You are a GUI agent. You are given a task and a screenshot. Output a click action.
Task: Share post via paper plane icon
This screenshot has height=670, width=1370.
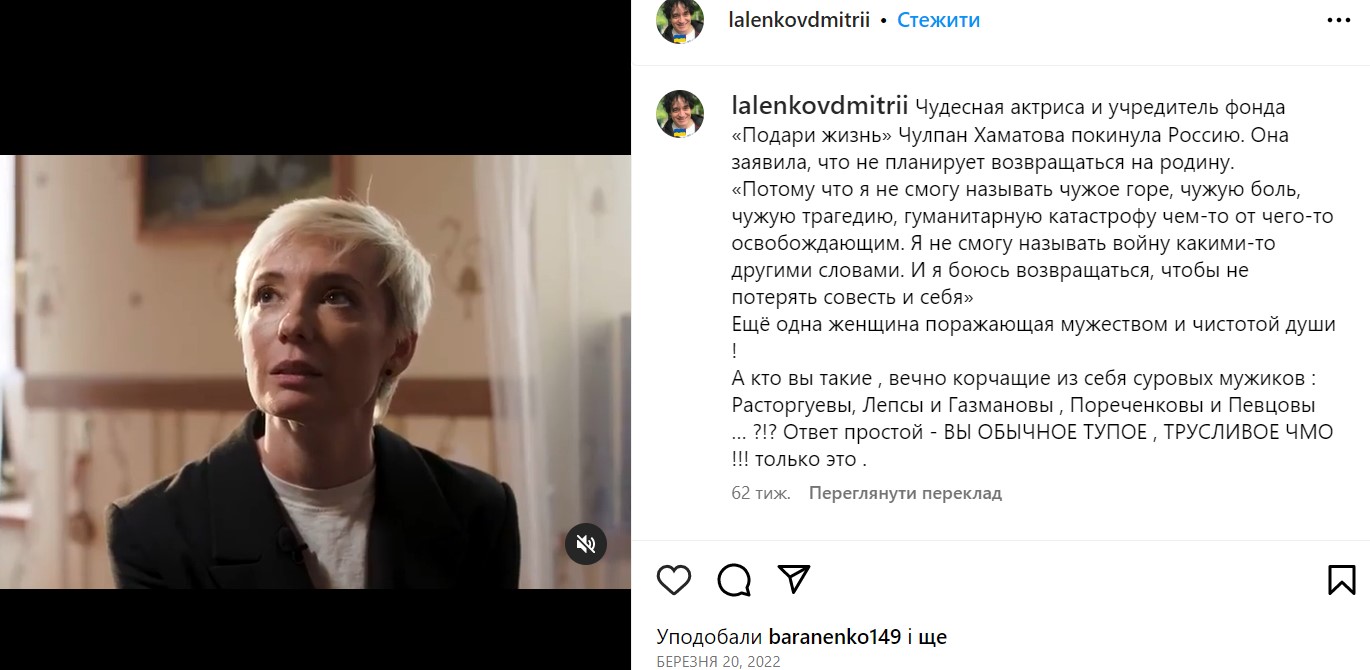[793, 579]
